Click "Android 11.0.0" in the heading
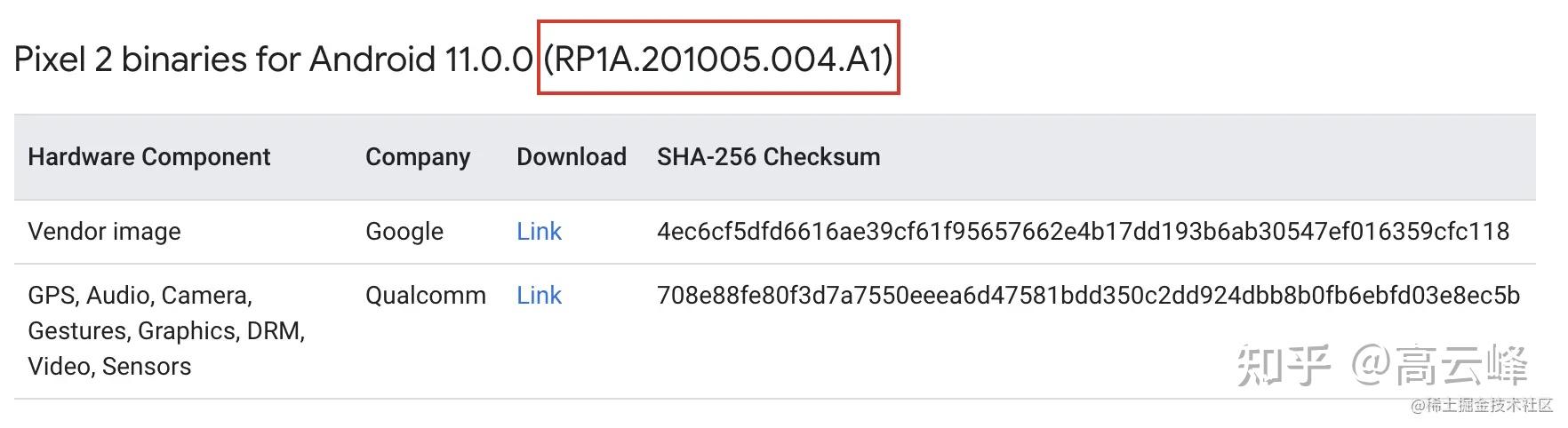Screen dimensions: 1568x428 pos(420,59)
